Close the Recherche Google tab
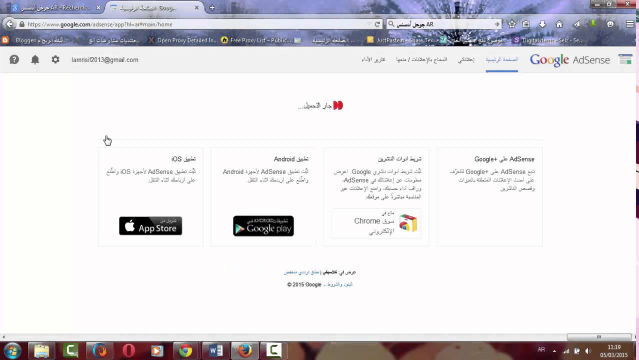The width and height of the screenshot is (639, 360). pos(98,7)
